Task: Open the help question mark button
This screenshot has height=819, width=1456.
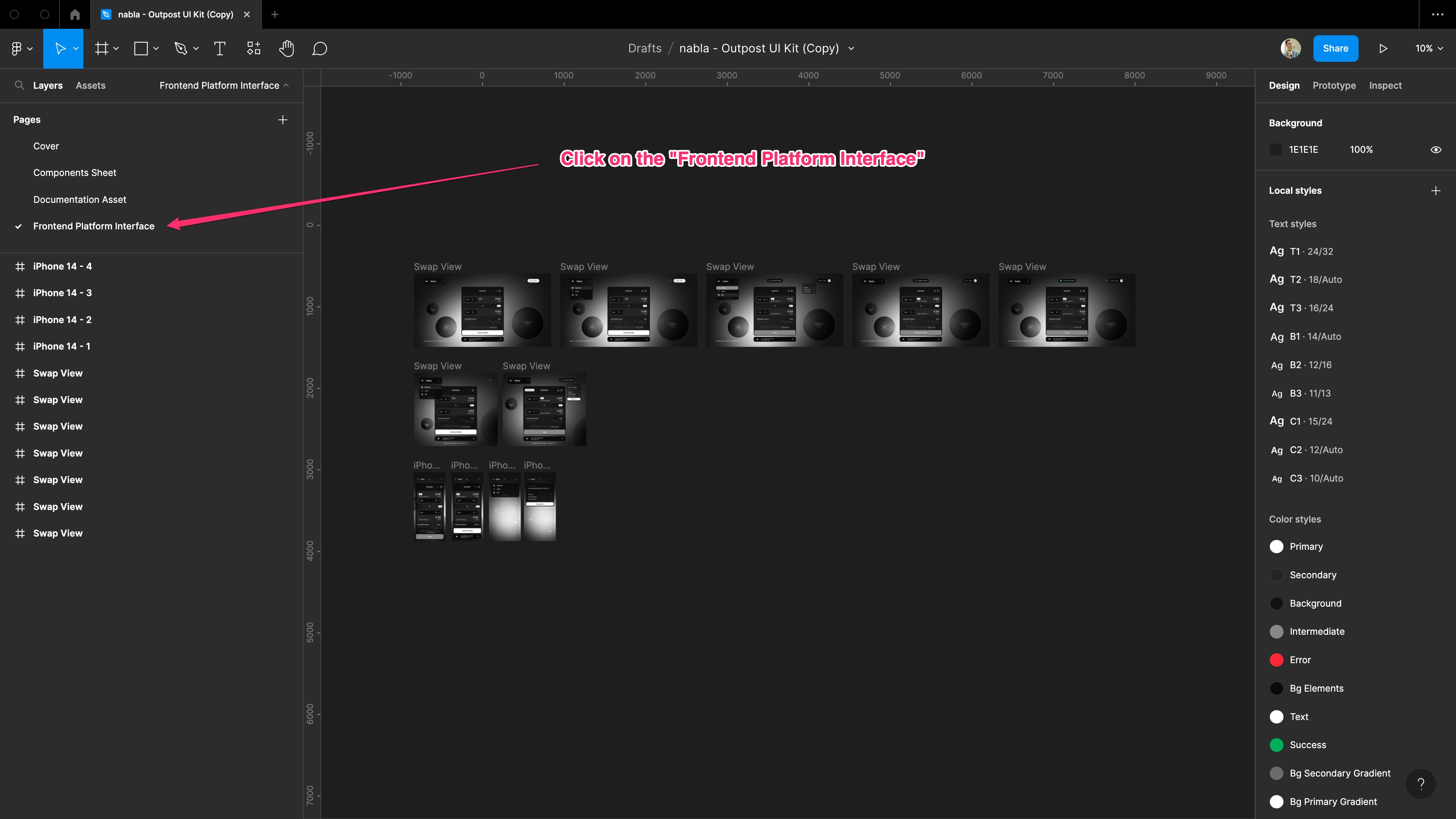Action: click(1420, 783)
